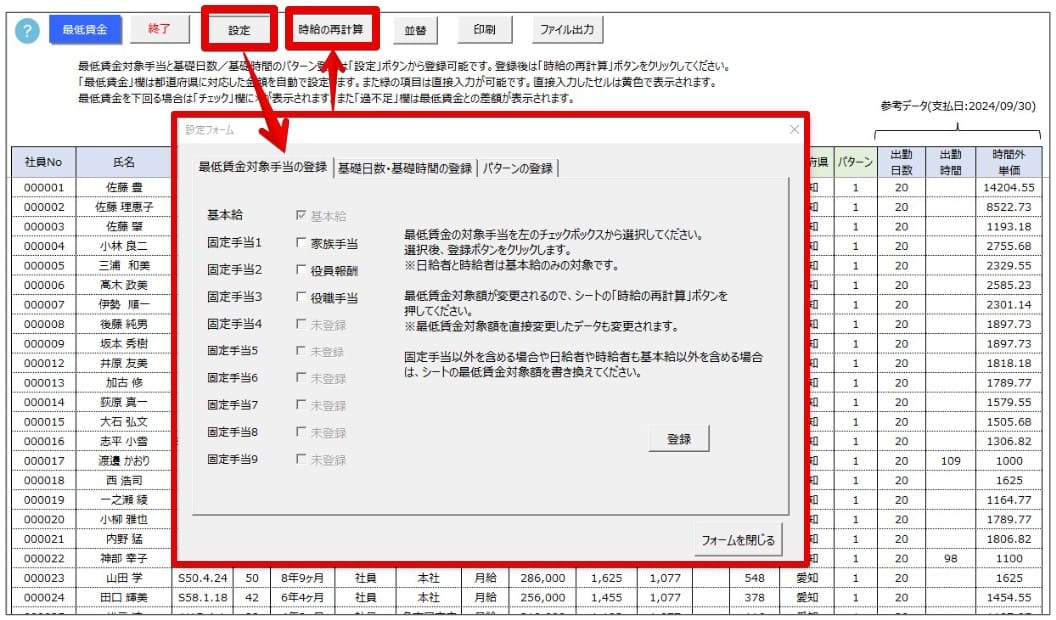The height and width of the screenshot is (620, 1056).
Task: Select the name cell 伊勢 順一
Action: 124,304
